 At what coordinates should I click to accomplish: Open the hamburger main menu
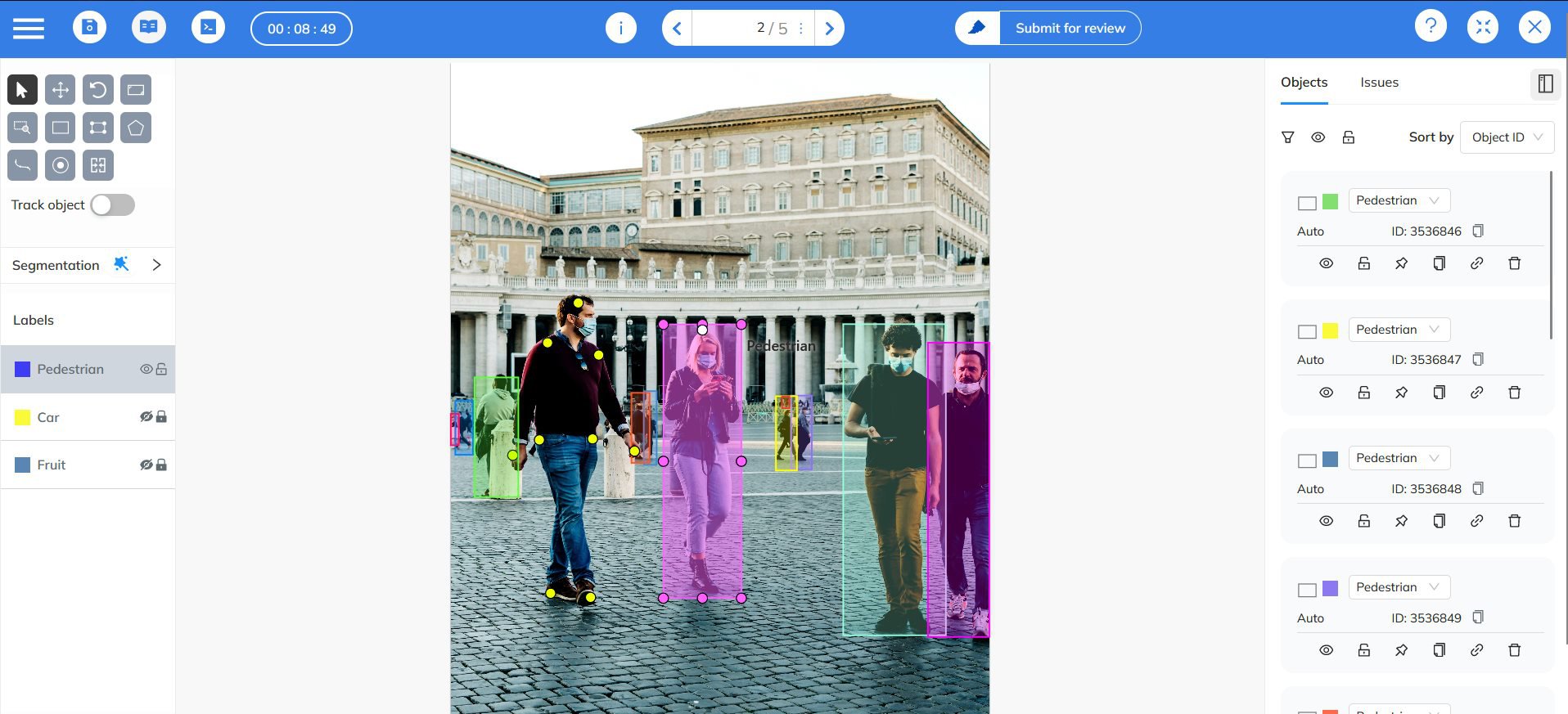(29, 29)
